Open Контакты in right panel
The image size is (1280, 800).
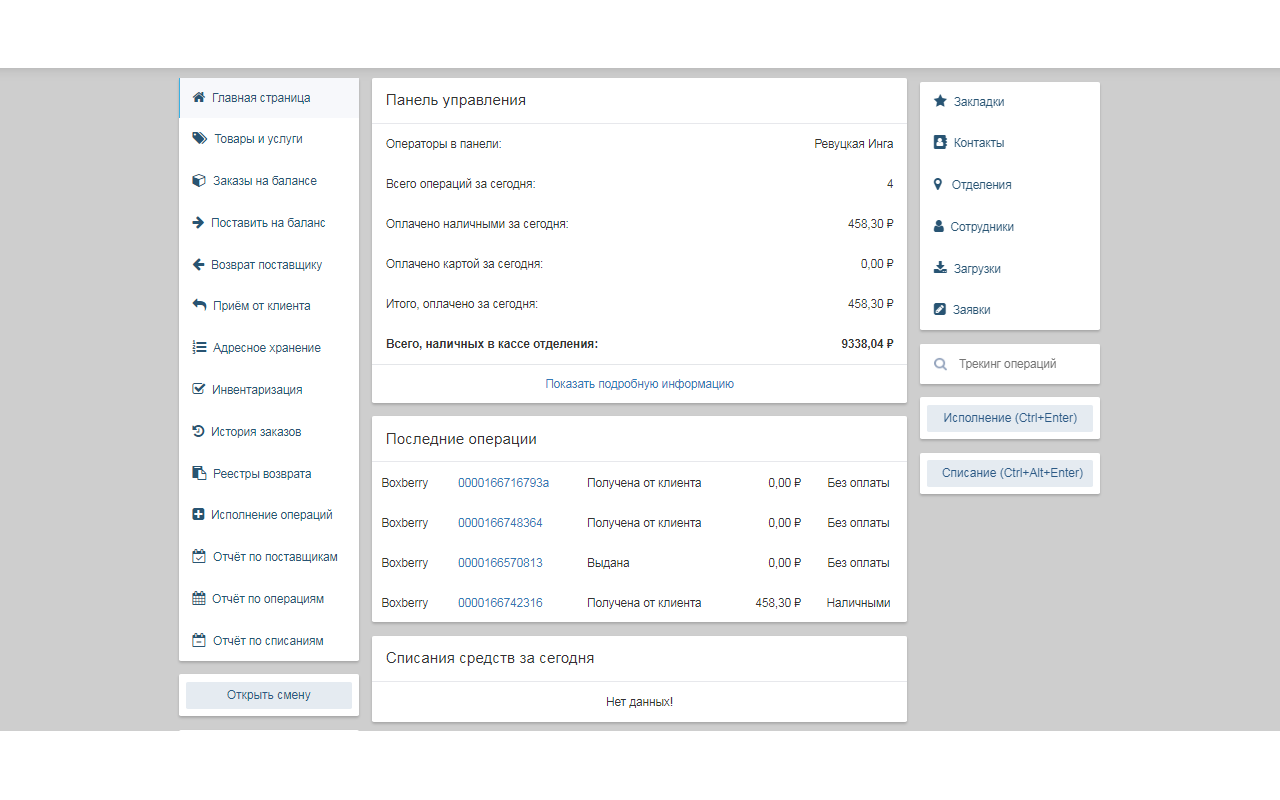tap(1010, 143)
